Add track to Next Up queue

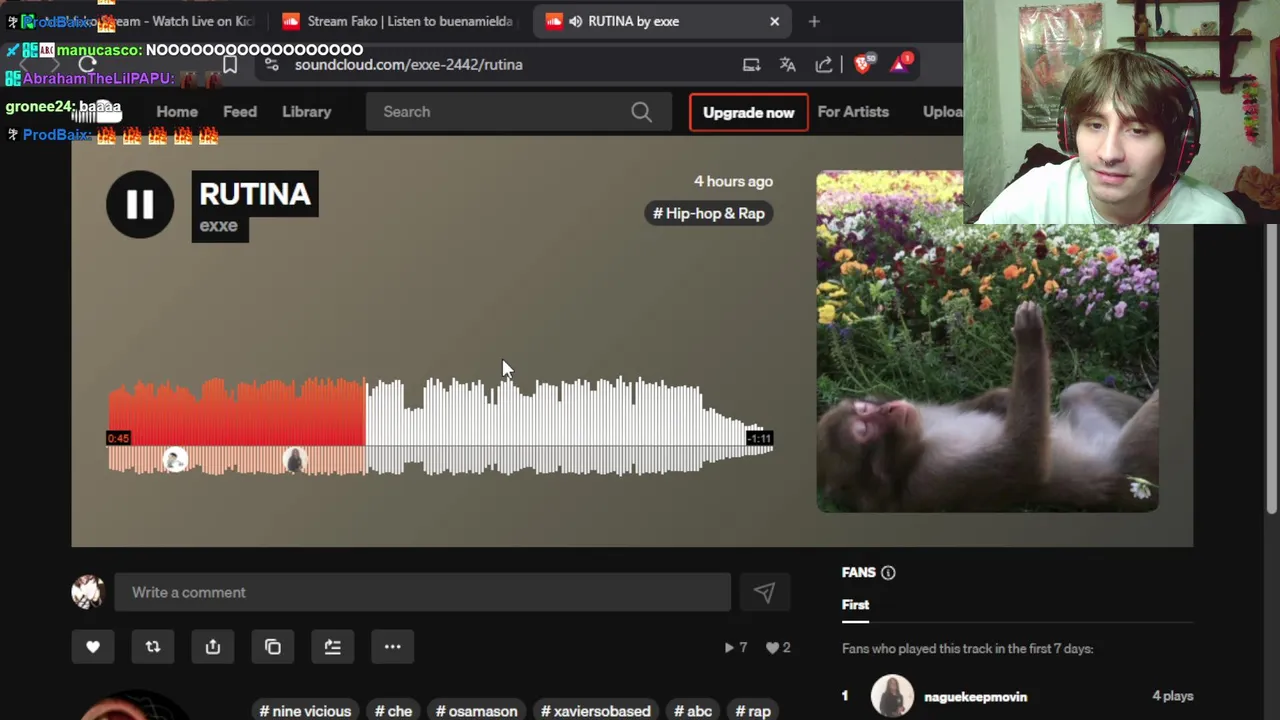click(333, 647)
